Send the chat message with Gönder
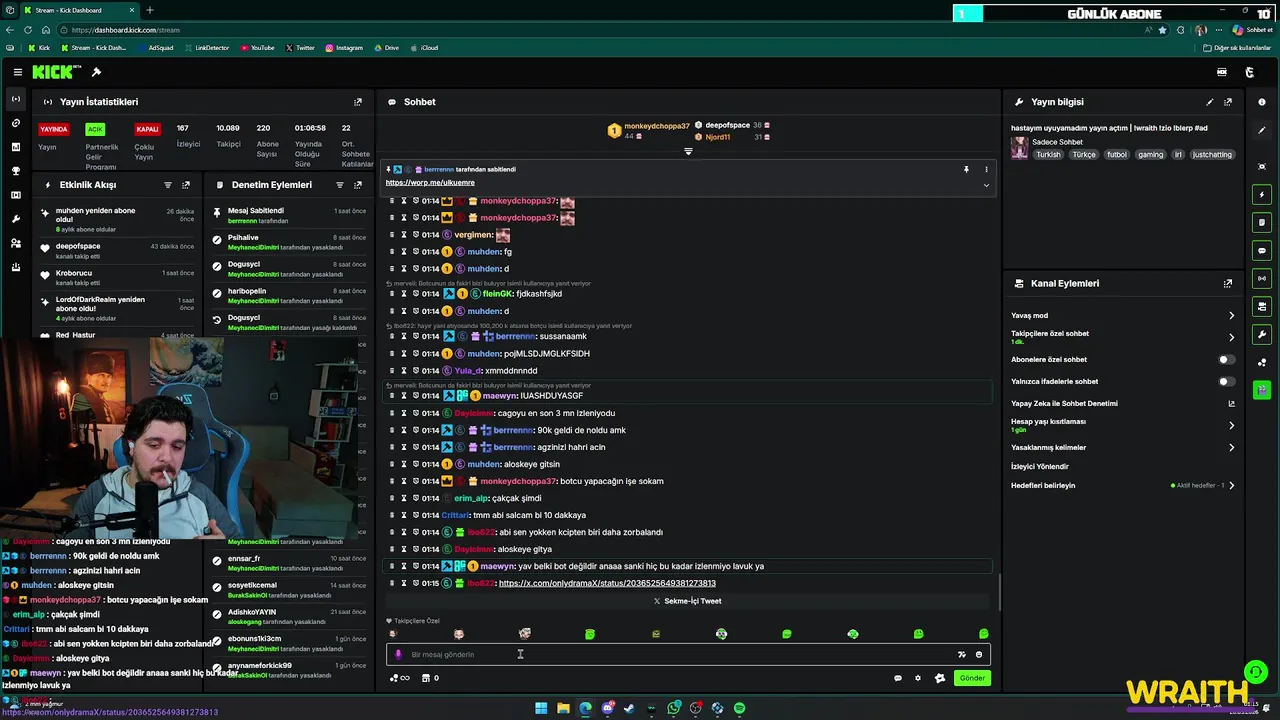The image size is (1280, 720). pyautogui.click(x=973, y=678)
